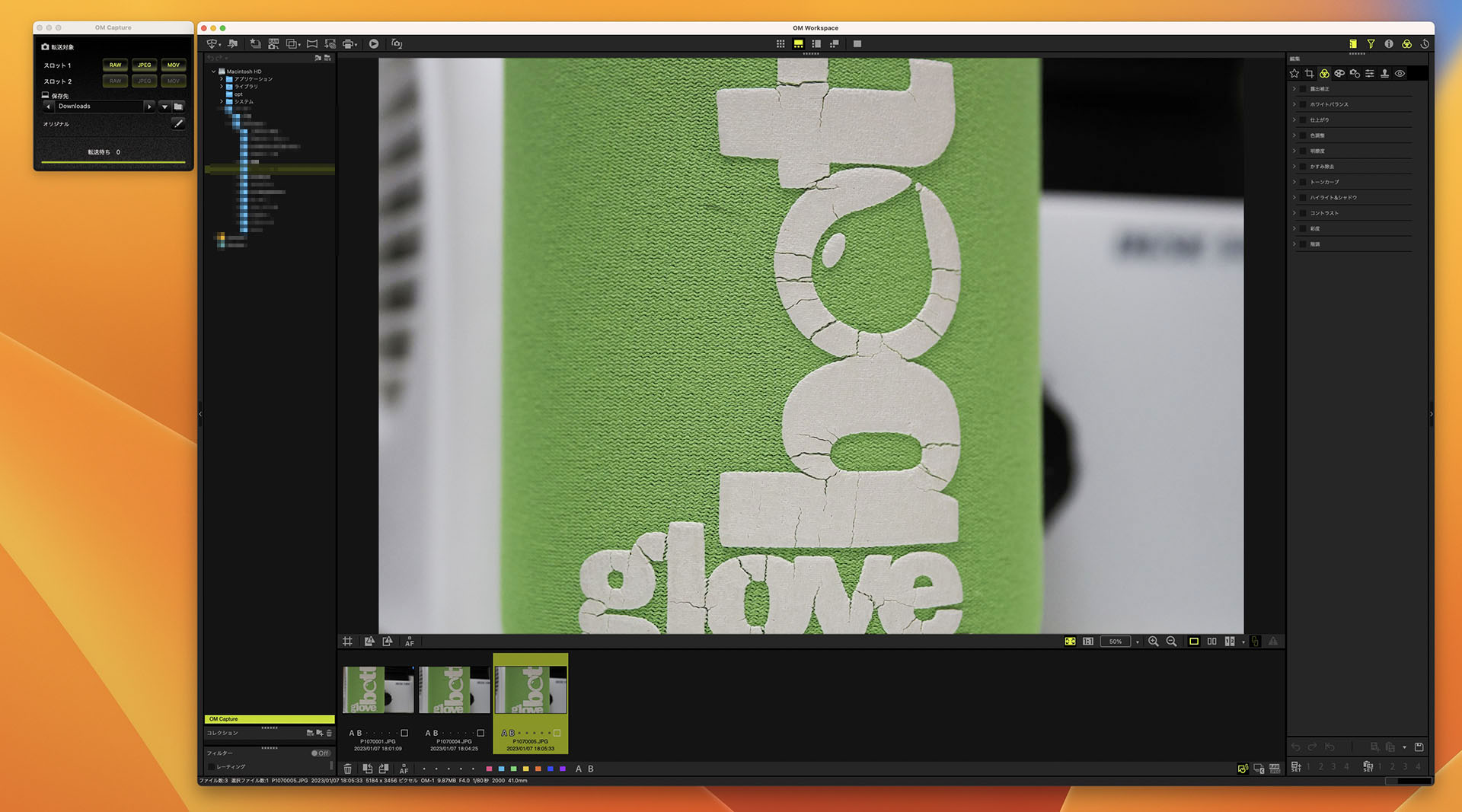Expand the トーンカーブ adjustment section
The image size is (1462, 812).
(1294, 182)
